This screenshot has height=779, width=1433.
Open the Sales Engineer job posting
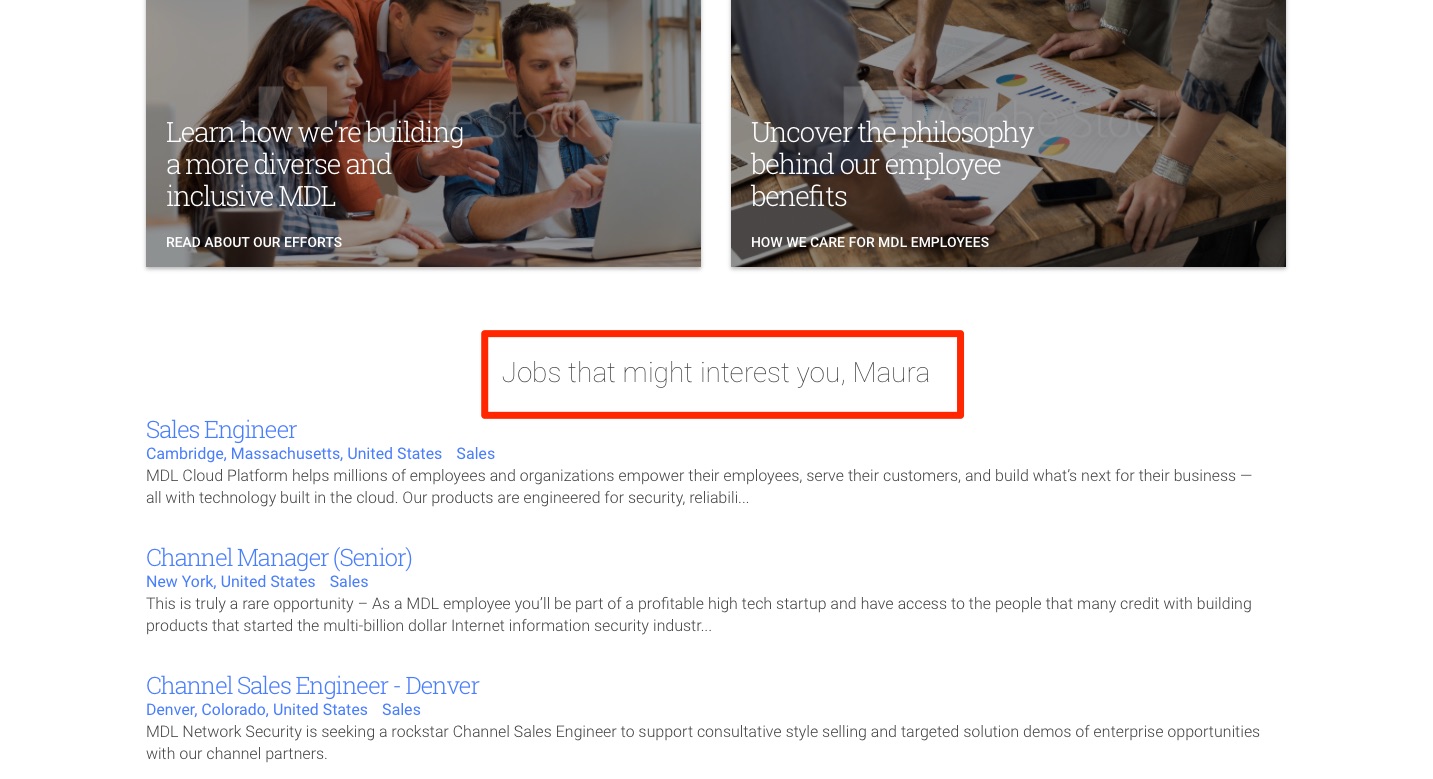tap(221, 429)
